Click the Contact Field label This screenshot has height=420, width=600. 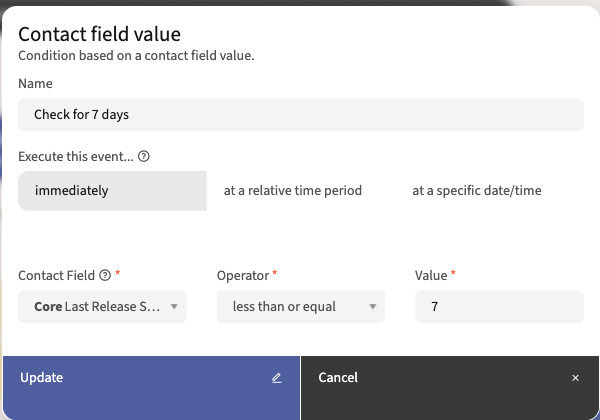(57, 275)
